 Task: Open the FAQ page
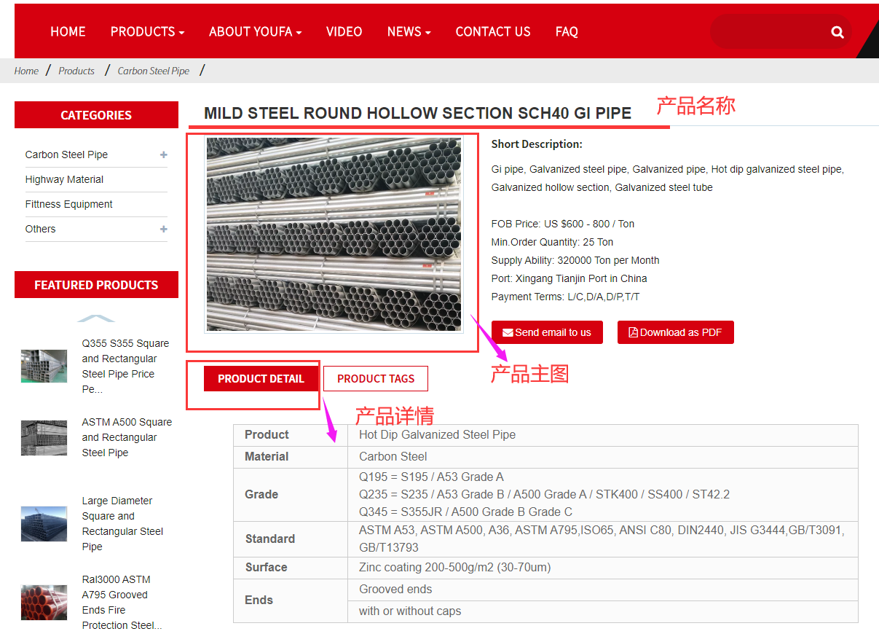pos(567,32)
